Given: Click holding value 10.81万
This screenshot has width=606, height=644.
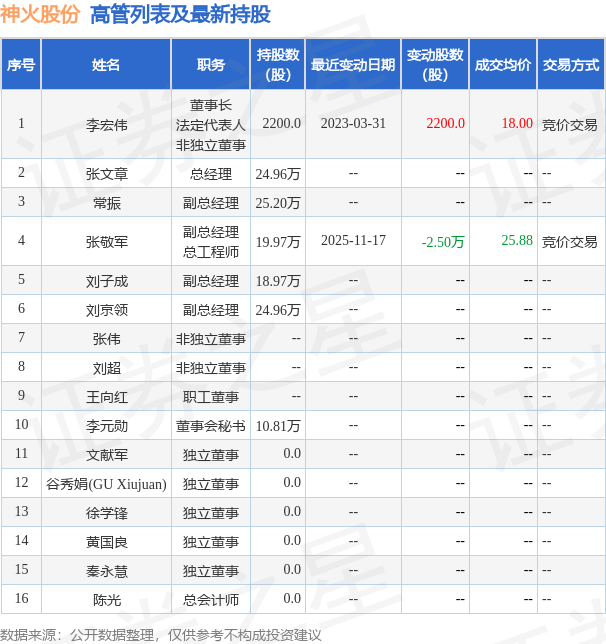Looking at the screenshot, I should pyautogui.click(x=278, y=426).
